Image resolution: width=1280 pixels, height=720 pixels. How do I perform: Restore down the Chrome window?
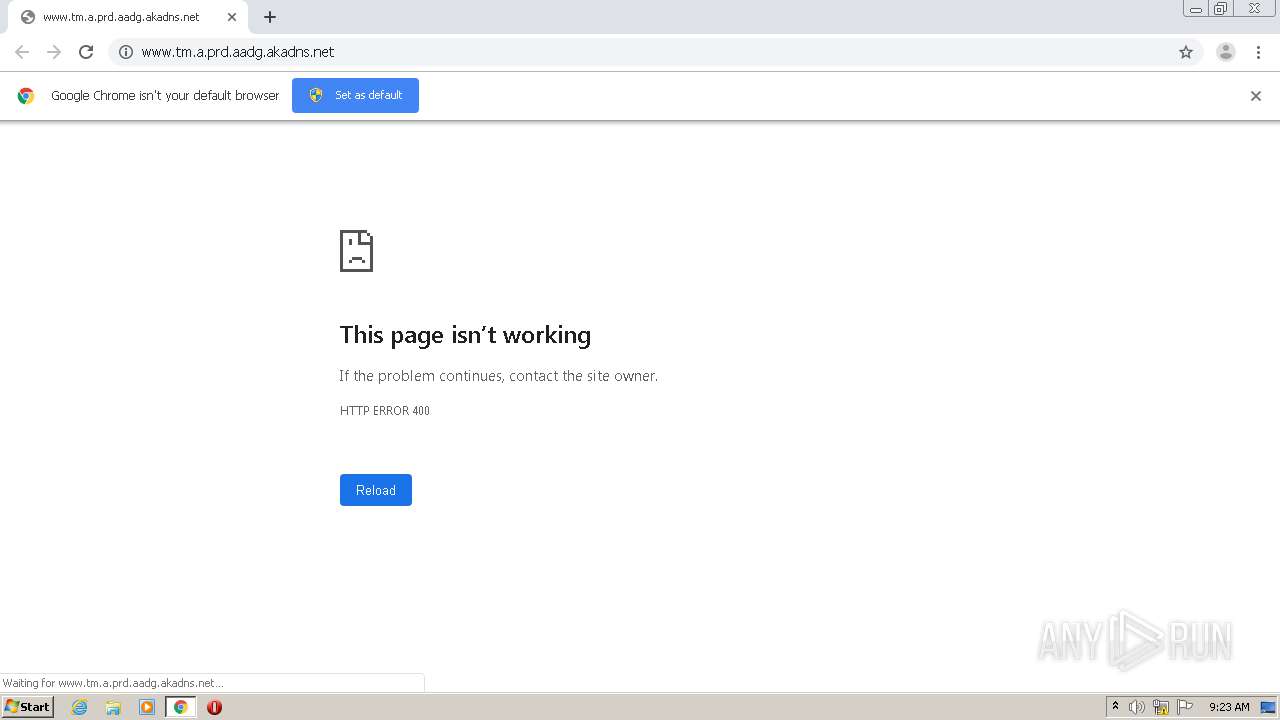[1221, 9]
